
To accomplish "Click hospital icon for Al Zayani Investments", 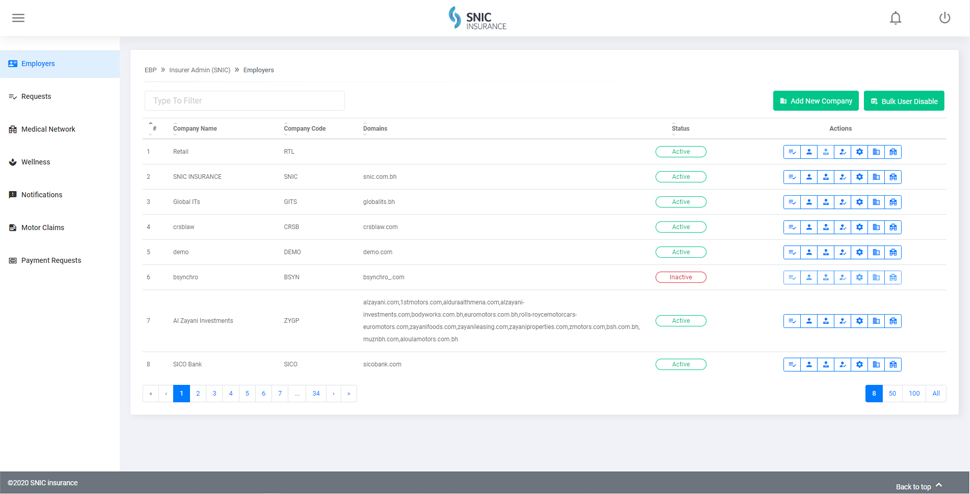I will point(893,321).
